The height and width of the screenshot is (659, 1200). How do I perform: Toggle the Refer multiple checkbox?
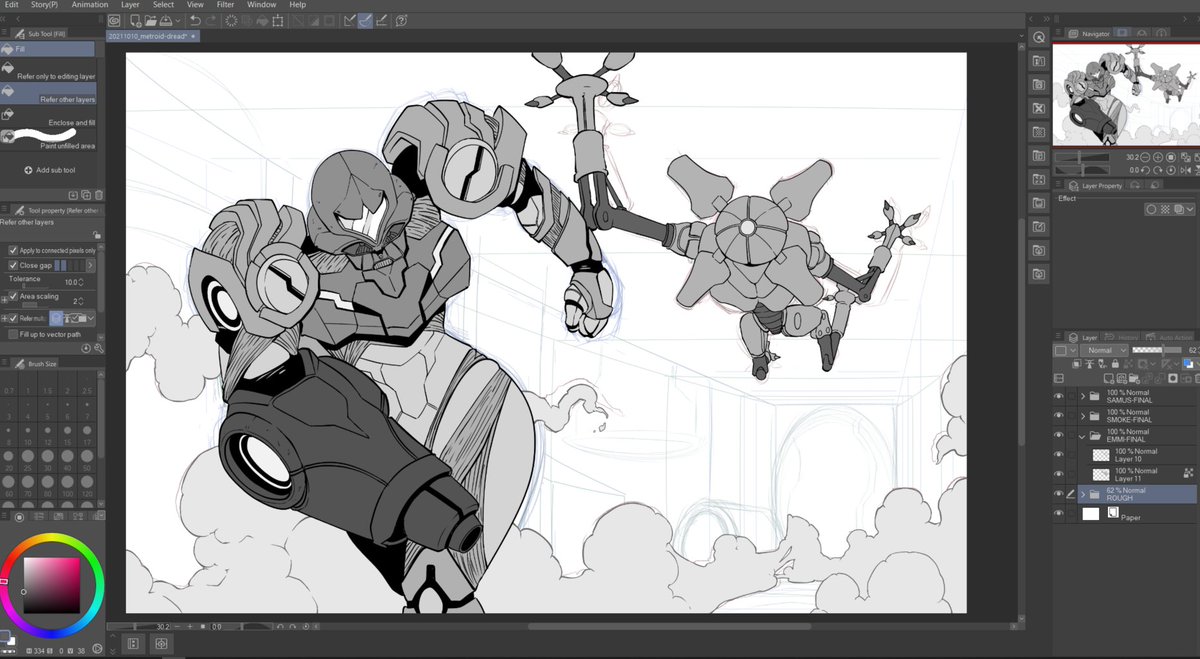(13, 318)
